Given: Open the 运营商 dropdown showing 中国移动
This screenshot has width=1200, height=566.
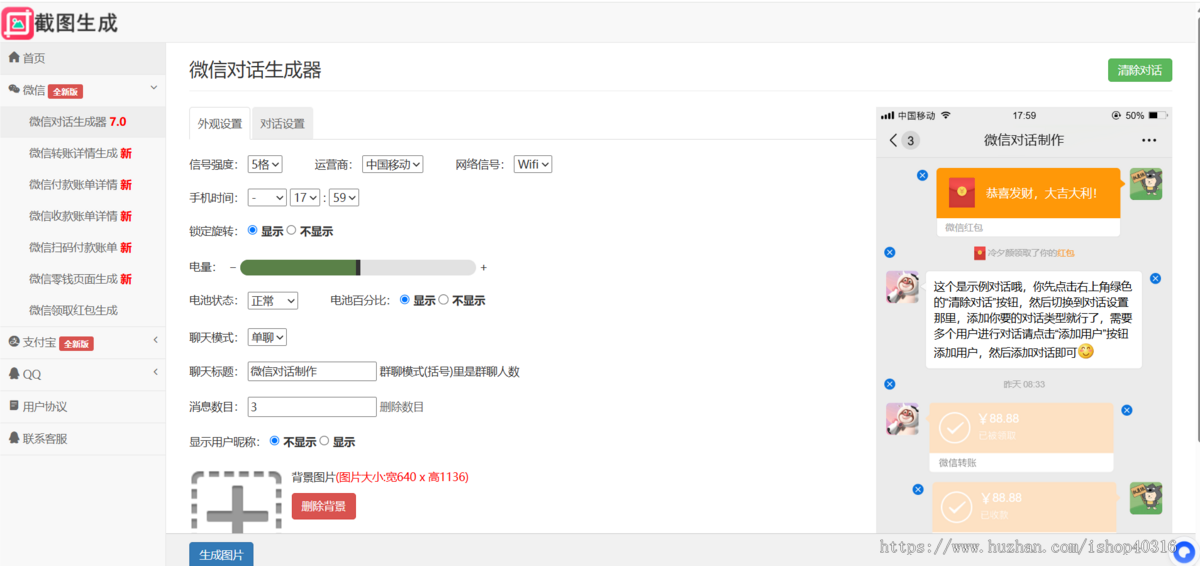Looking at the screenshot, I should [x=393, y=164].
